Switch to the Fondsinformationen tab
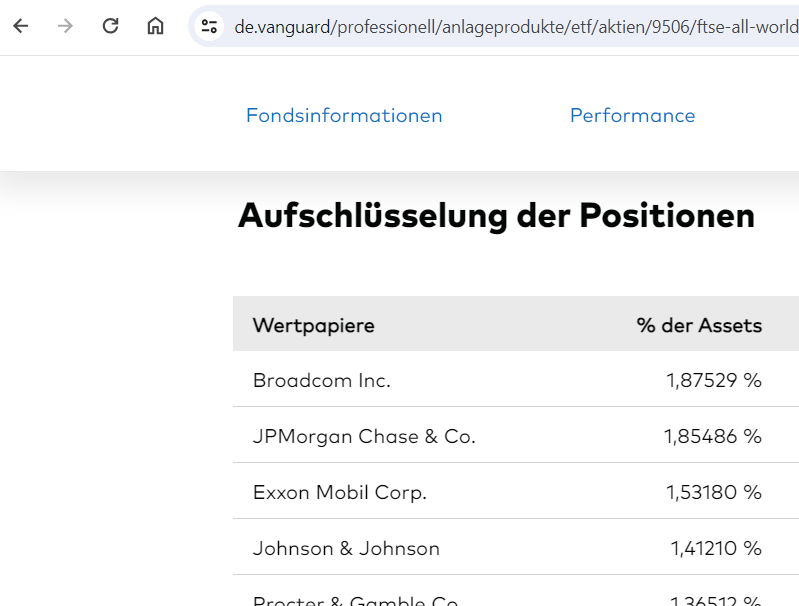The image size is (799, 606). 344,115
